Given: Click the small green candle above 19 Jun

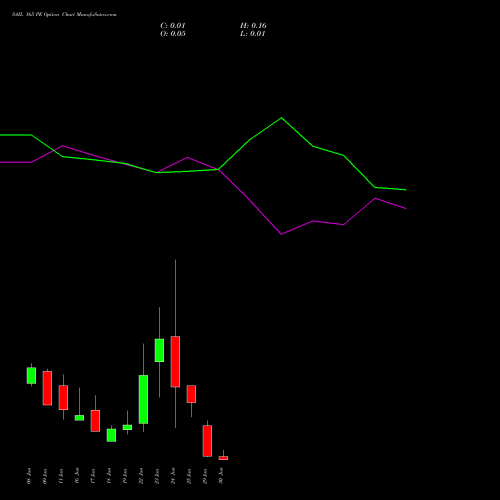Looking at the screenshot, I should coord(127,427).
